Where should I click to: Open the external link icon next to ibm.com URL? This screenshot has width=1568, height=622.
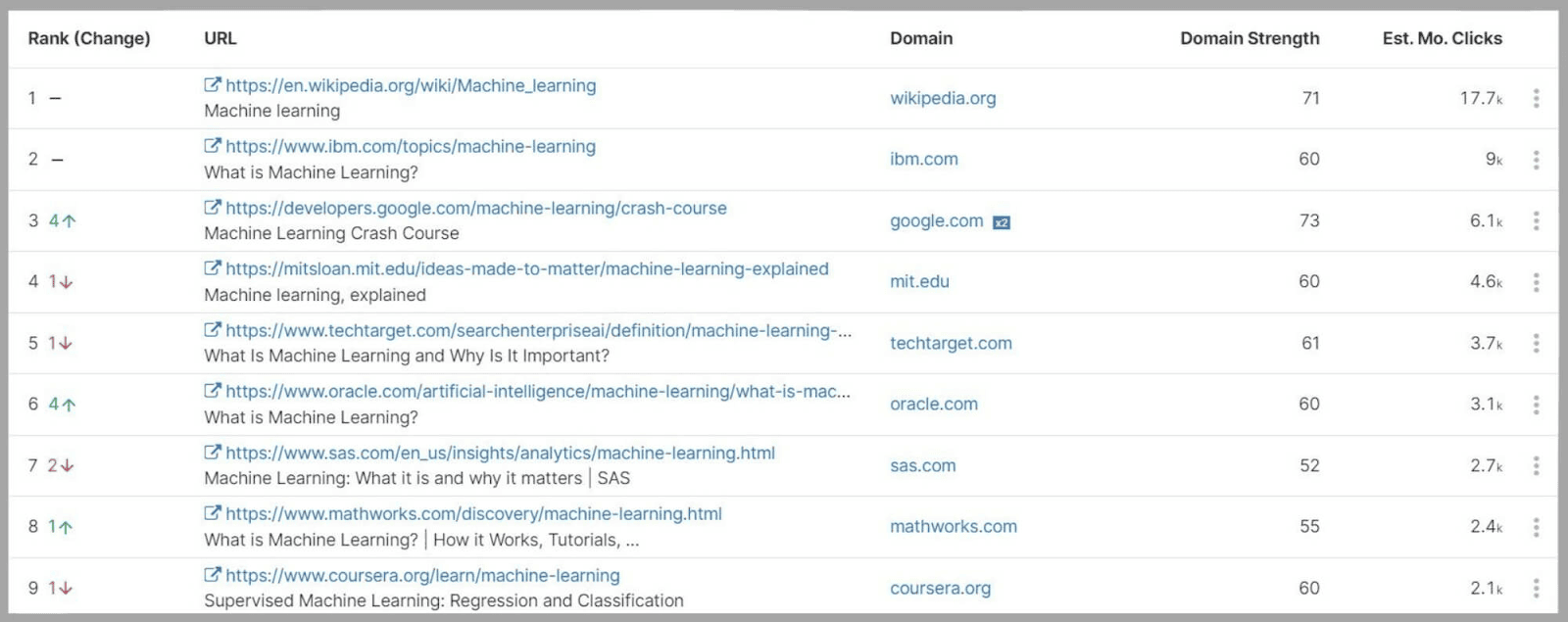point(213,147)
